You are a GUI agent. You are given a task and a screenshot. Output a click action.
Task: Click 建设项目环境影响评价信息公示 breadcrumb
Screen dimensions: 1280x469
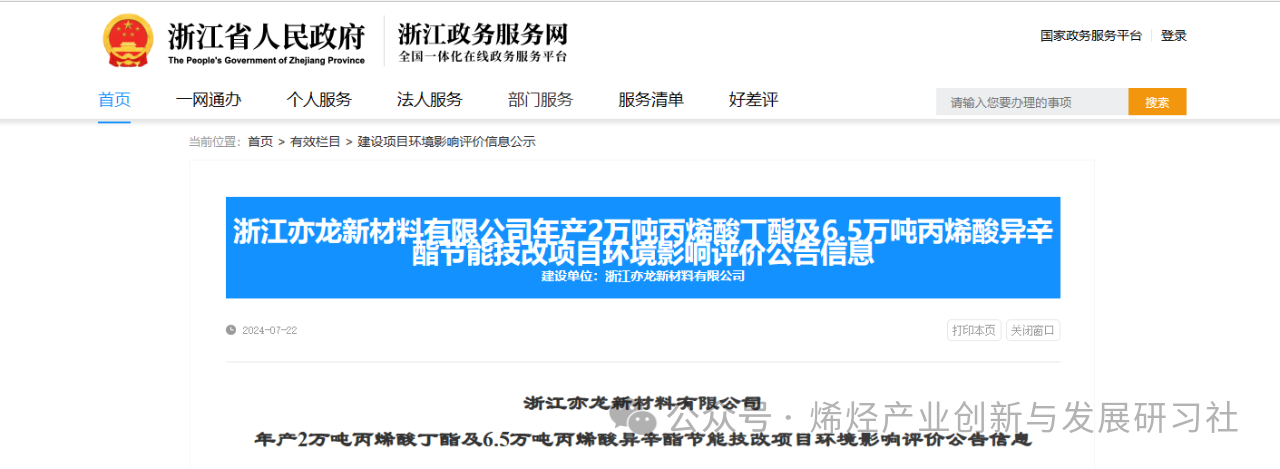pyautogui.click(x=446, y=142)
